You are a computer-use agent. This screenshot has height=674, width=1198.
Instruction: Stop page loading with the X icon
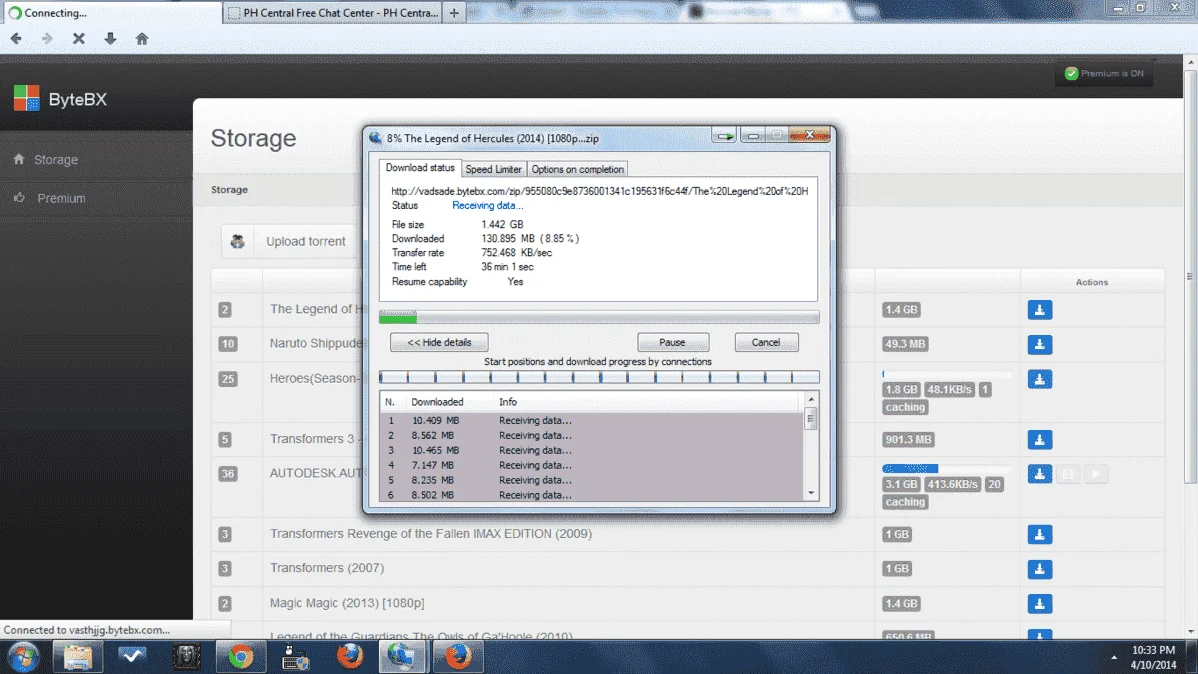pyautogui.click(x=79, y=38)
